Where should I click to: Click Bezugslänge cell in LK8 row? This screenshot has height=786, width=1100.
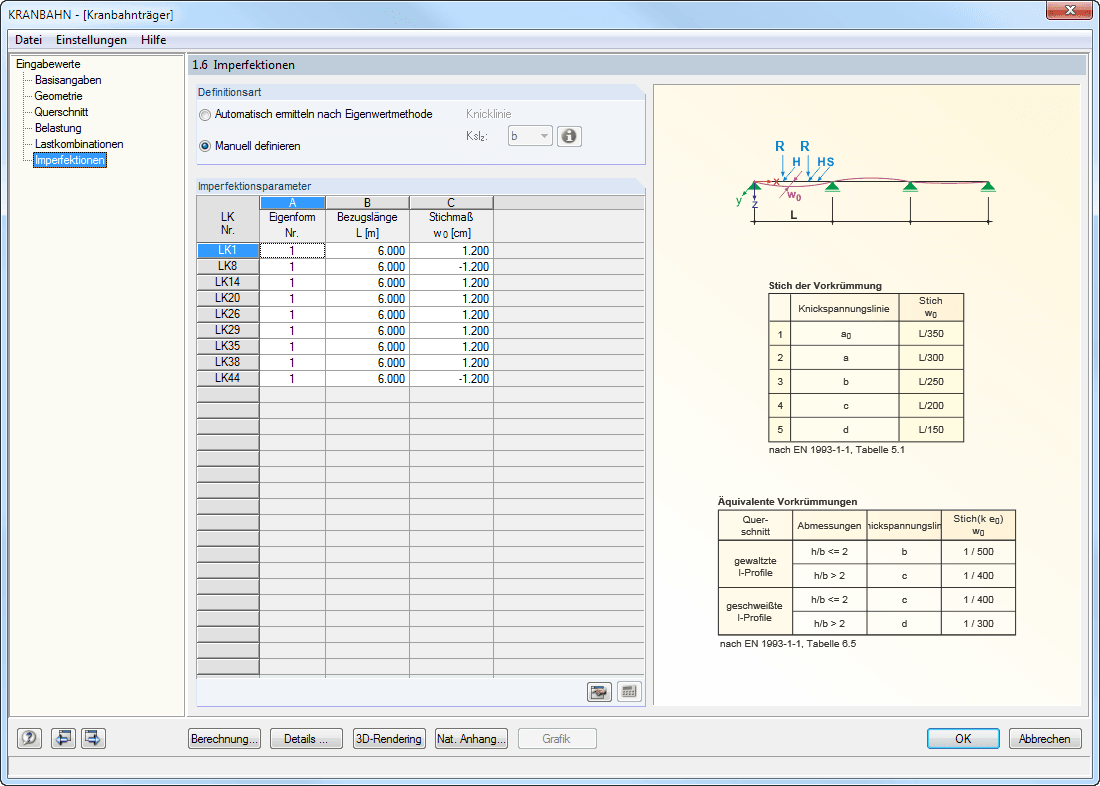(368, 267)
